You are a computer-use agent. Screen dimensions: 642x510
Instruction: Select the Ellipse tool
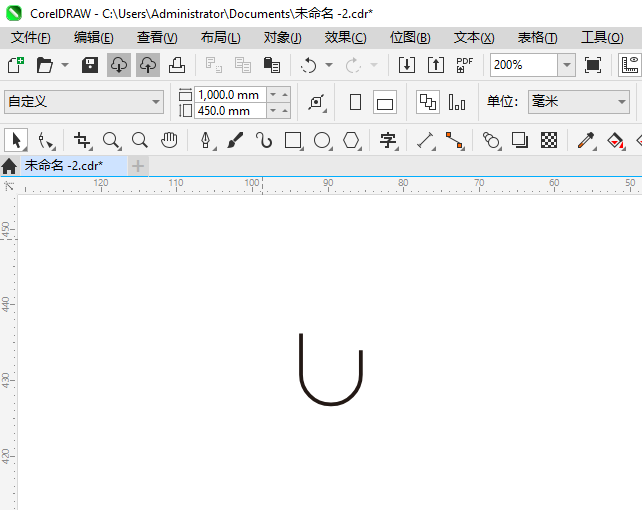(x=322, y=140)
